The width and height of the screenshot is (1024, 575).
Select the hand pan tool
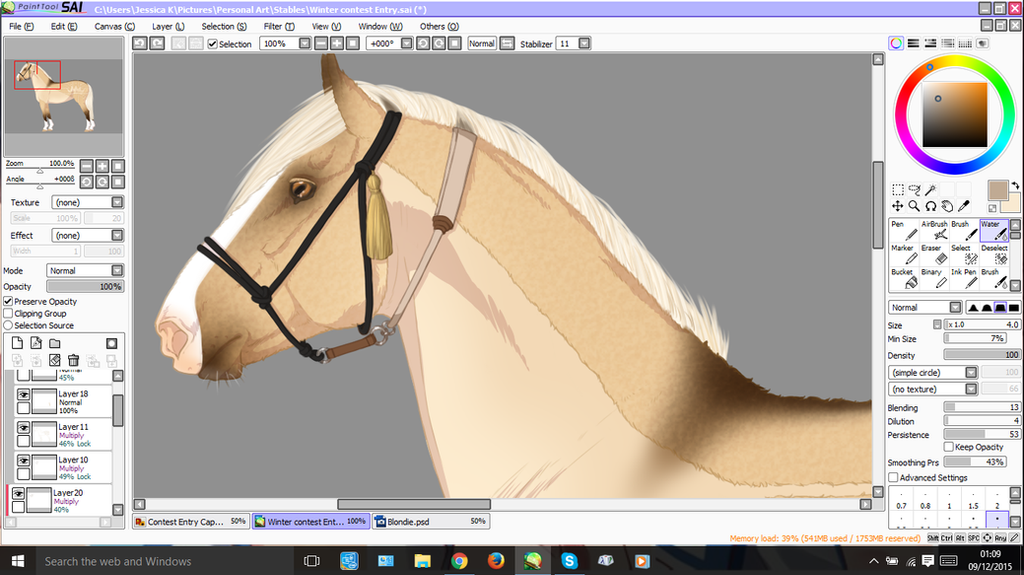pos(947,206)
